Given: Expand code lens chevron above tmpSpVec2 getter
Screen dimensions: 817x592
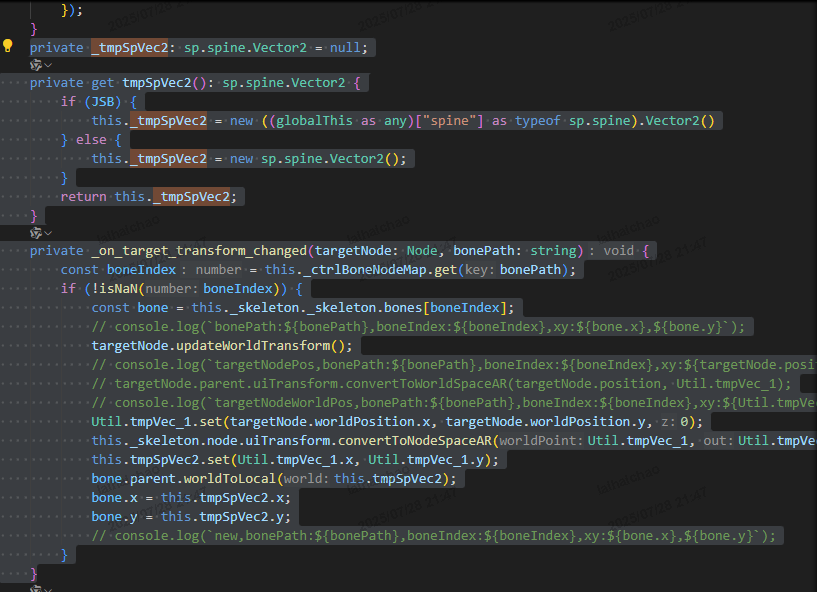Looking at the screenshot, I should coord(48,65).
